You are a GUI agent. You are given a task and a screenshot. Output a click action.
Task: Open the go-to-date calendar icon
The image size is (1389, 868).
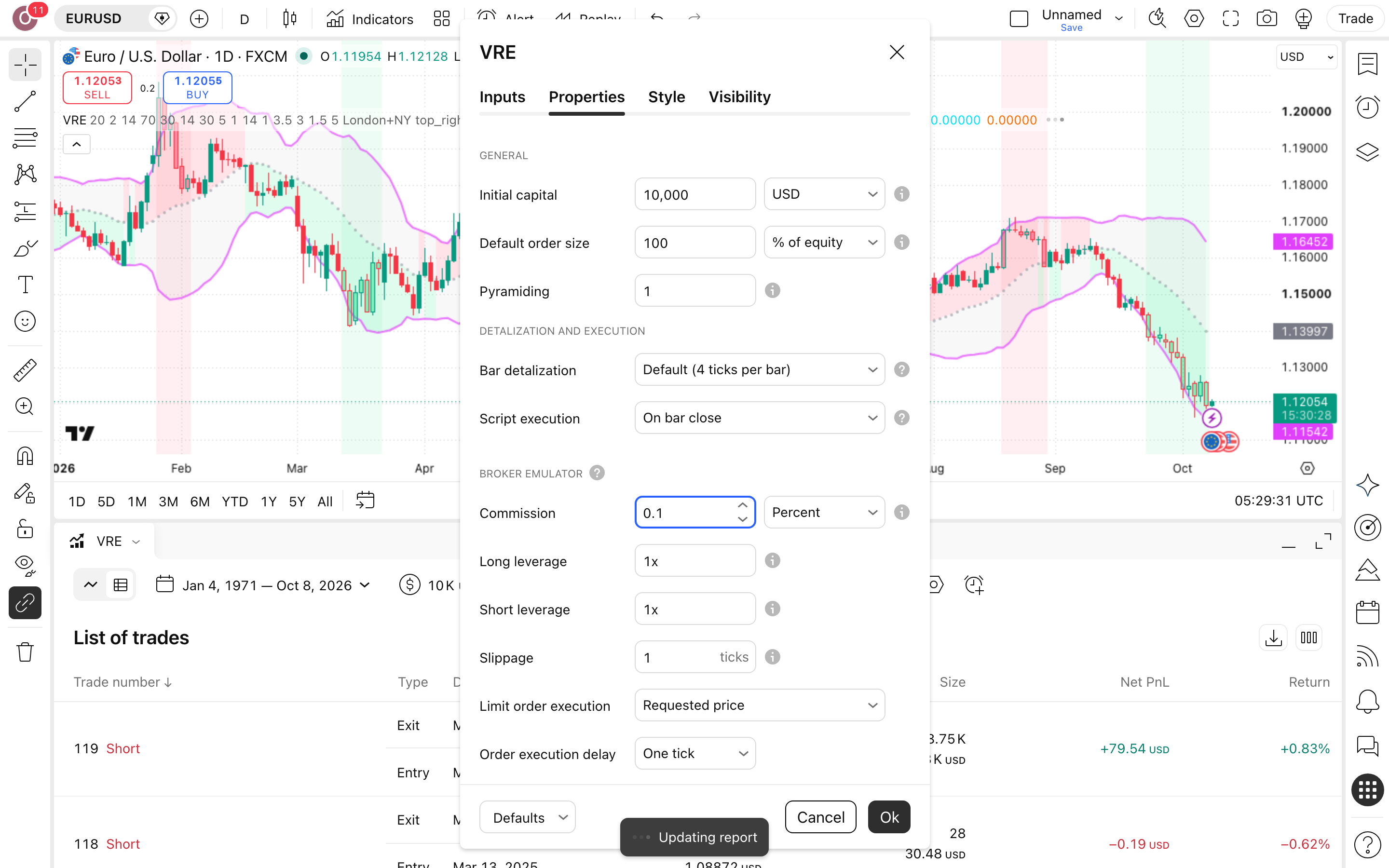click(365, 501)
